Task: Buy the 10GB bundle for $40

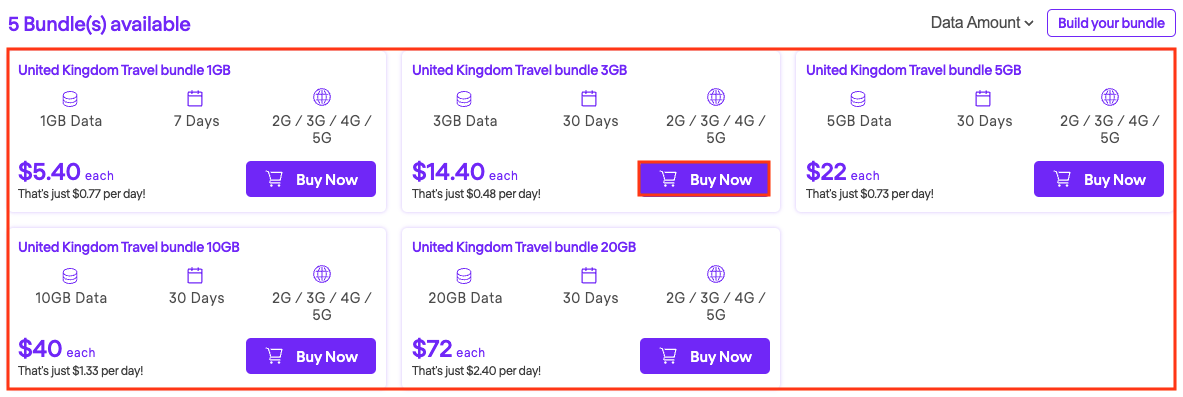Action: [x=311, y=356]
